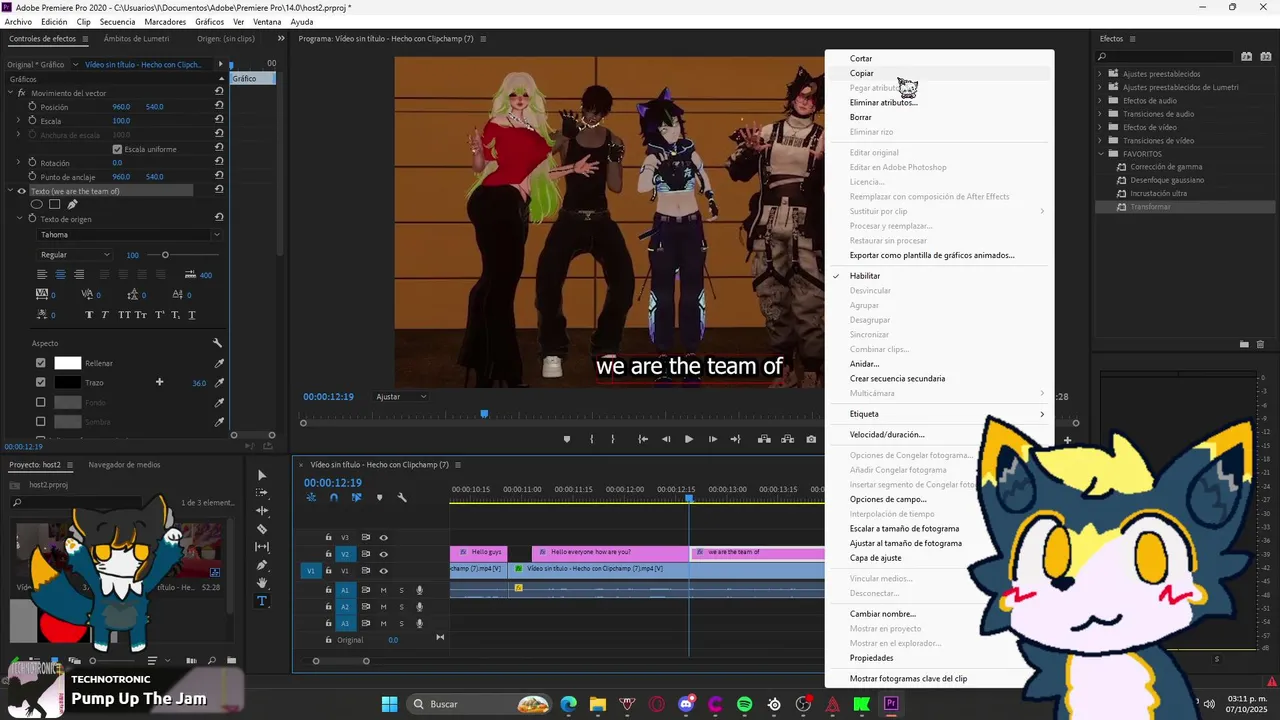Choose Velocidad/duración... in context menu

[x=887, y=435]
